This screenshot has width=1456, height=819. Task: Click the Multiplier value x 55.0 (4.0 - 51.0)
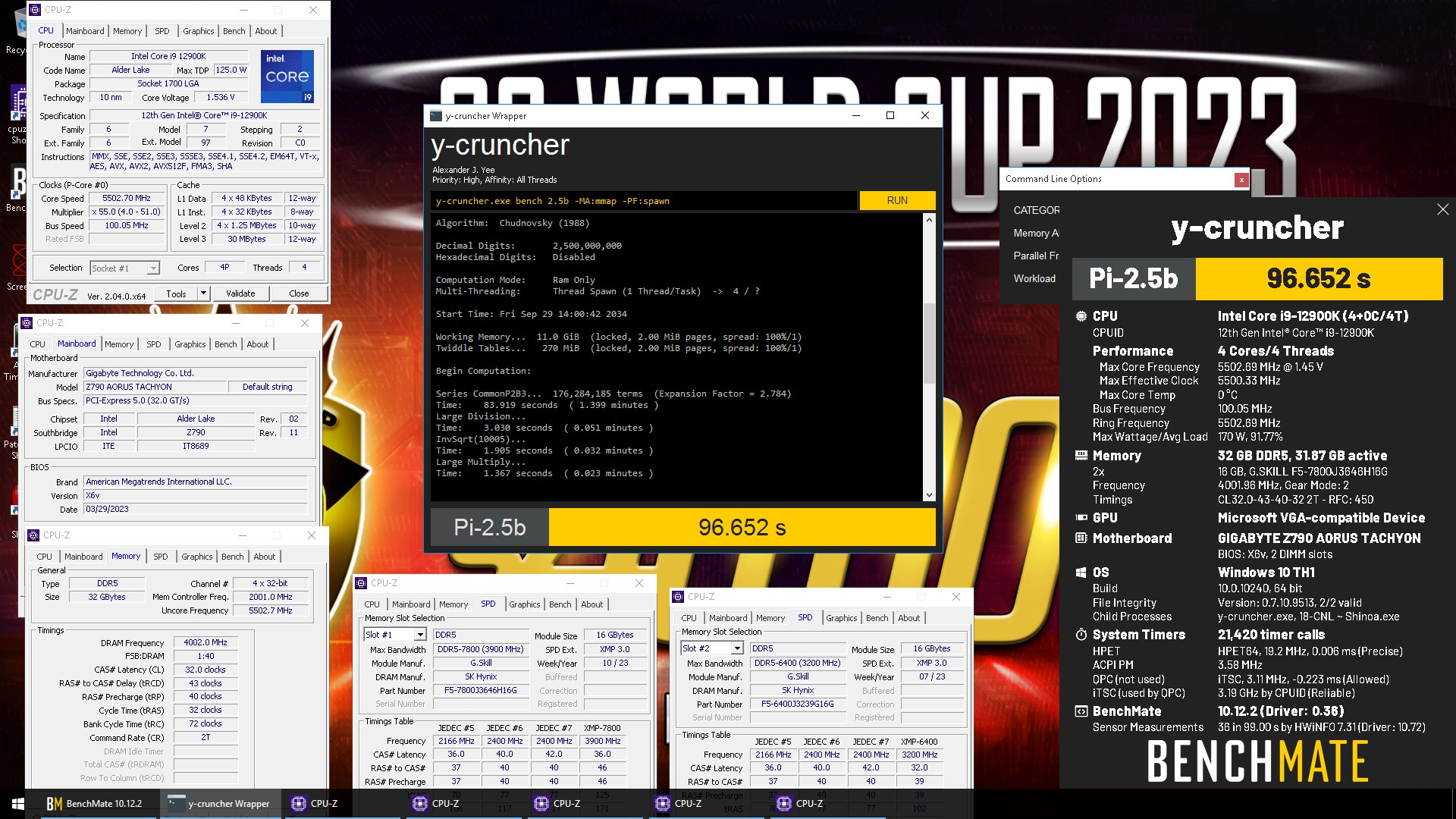coord(127,212)
